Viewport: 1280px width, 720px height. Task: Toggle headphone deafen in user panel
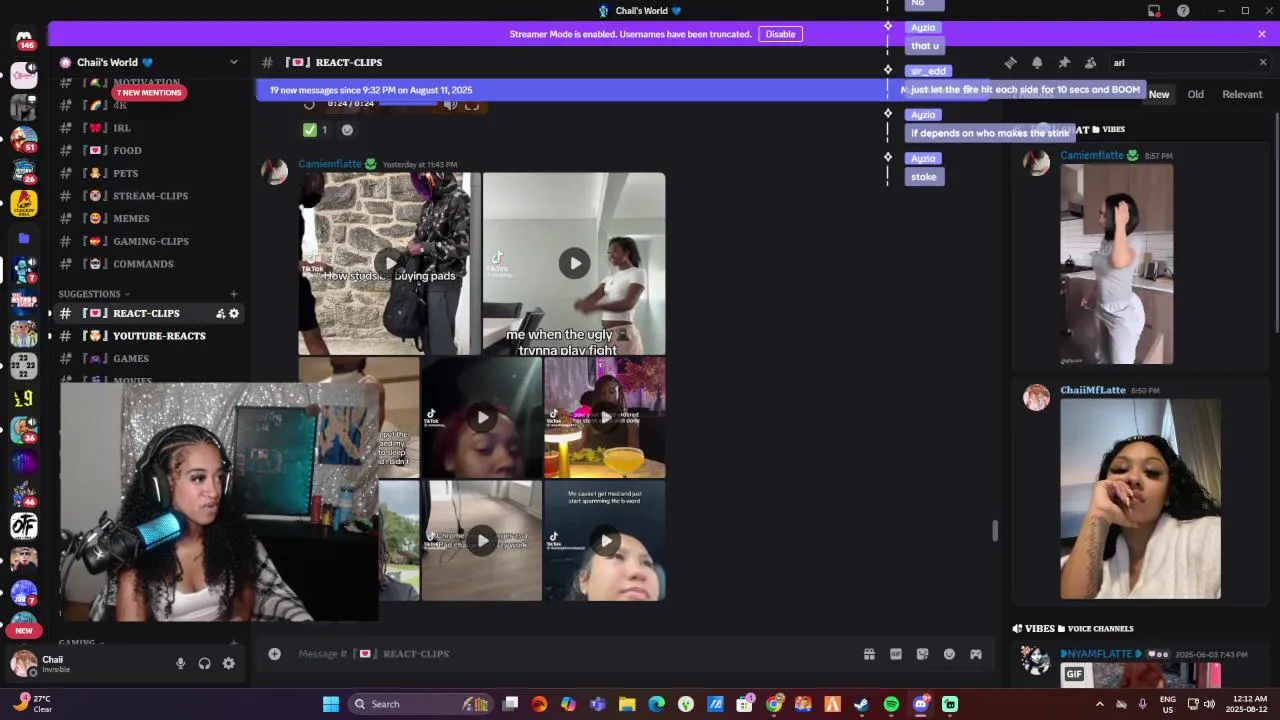coord(205,663)
